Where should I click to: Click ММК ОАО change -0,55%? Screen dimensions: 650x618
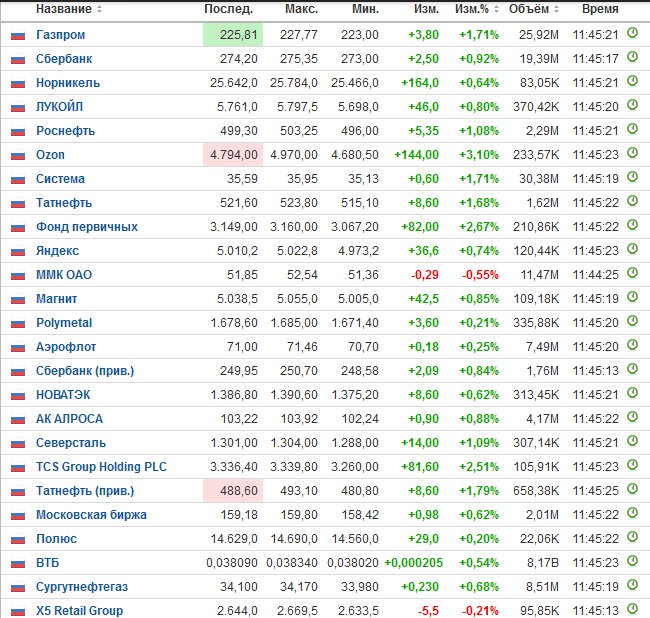point(480,275)
